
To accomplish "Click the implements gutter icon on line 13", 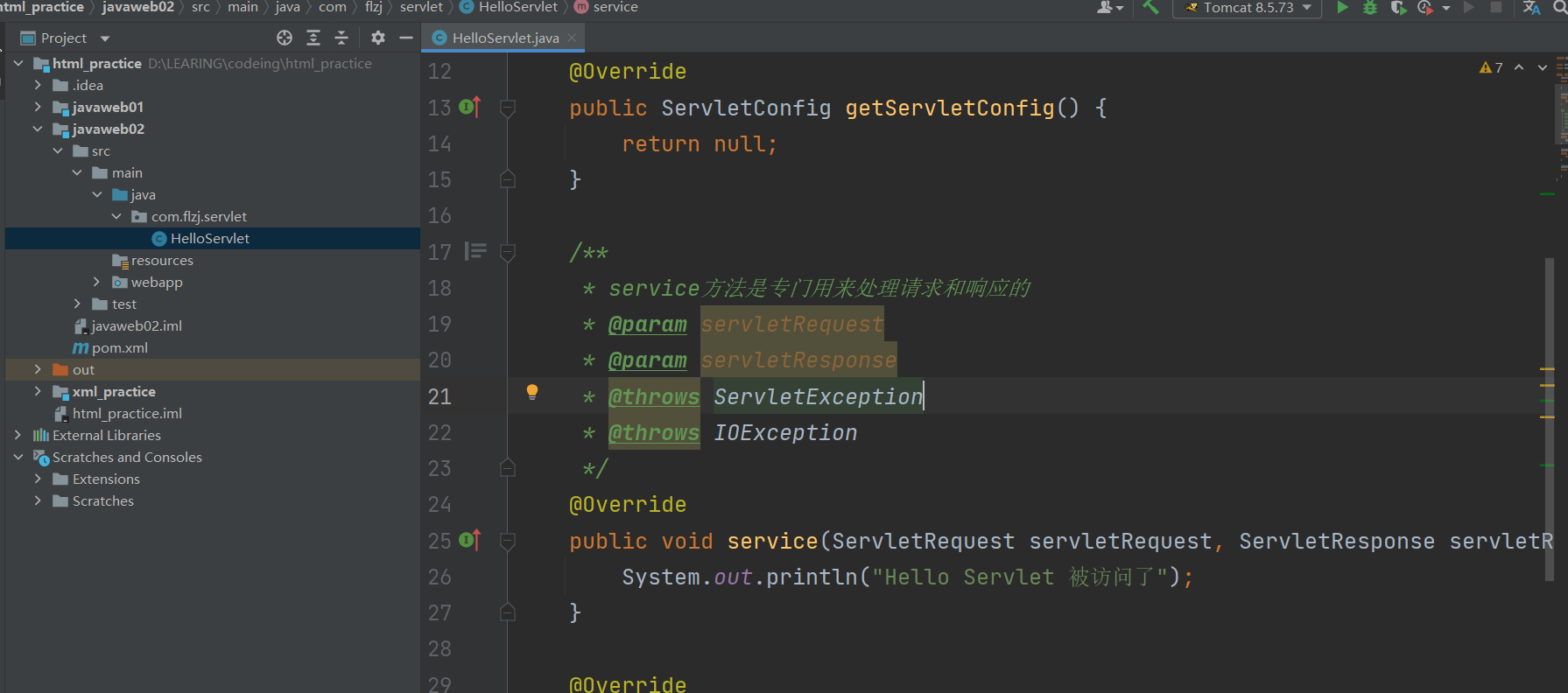I will [470, 107].
